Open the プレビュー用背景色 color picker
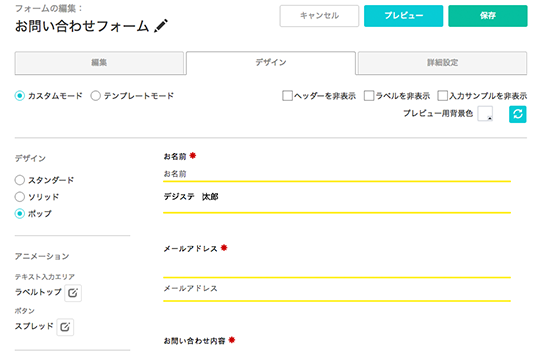Viewport: 540px width, 360px height. pyautogui.click(x=485, y=113)
